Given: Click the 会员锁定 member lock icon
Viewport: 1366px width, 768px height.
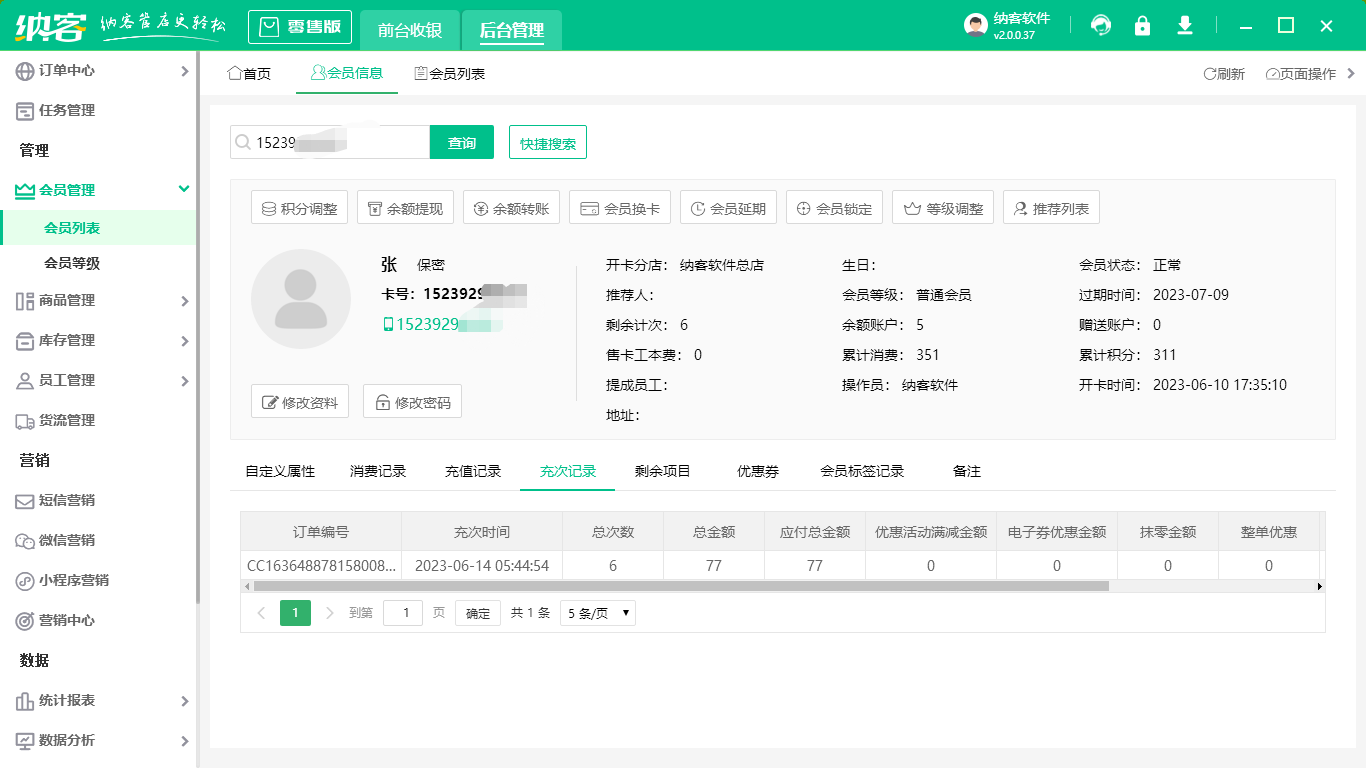Looking at the screenshot, I should (834, 207).
